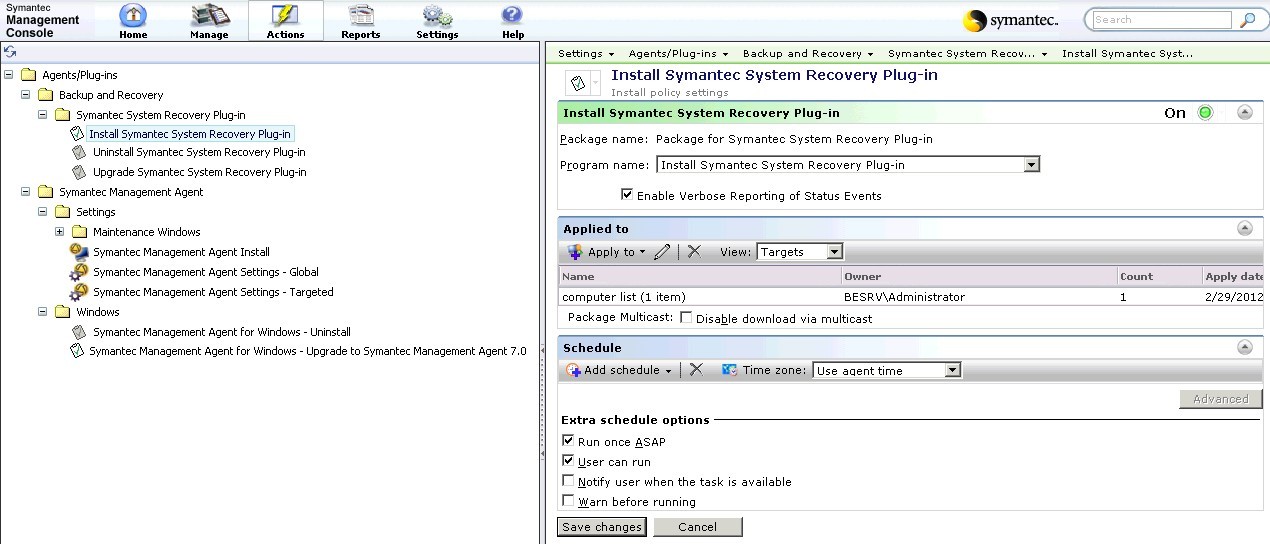Select Uninstall Symantec System Recovery Plug-in policy
The width and height of the screenshot is (1270, 544).
point(199,153)
